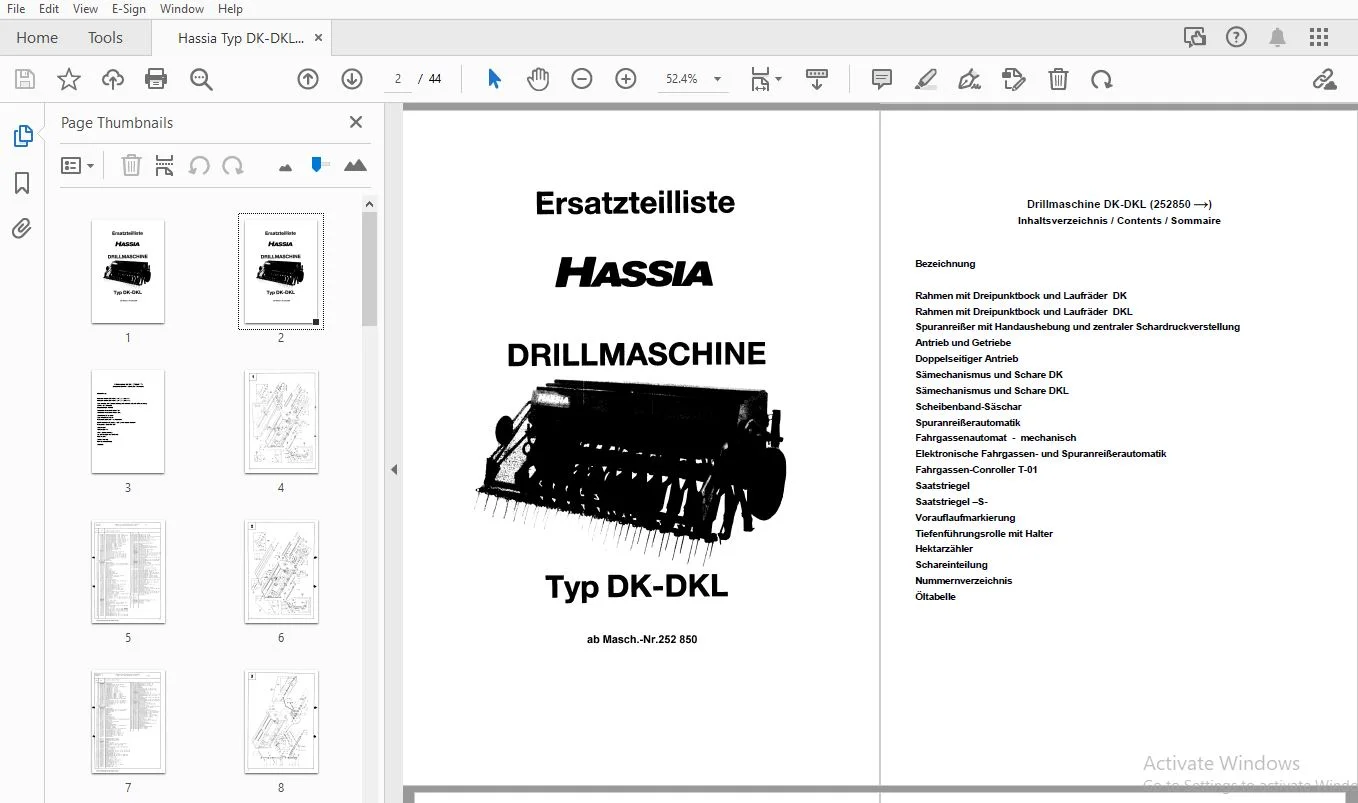Screen dimensions: 1358x803
Task: Click the current page number field
Action: tap(398, 79)
